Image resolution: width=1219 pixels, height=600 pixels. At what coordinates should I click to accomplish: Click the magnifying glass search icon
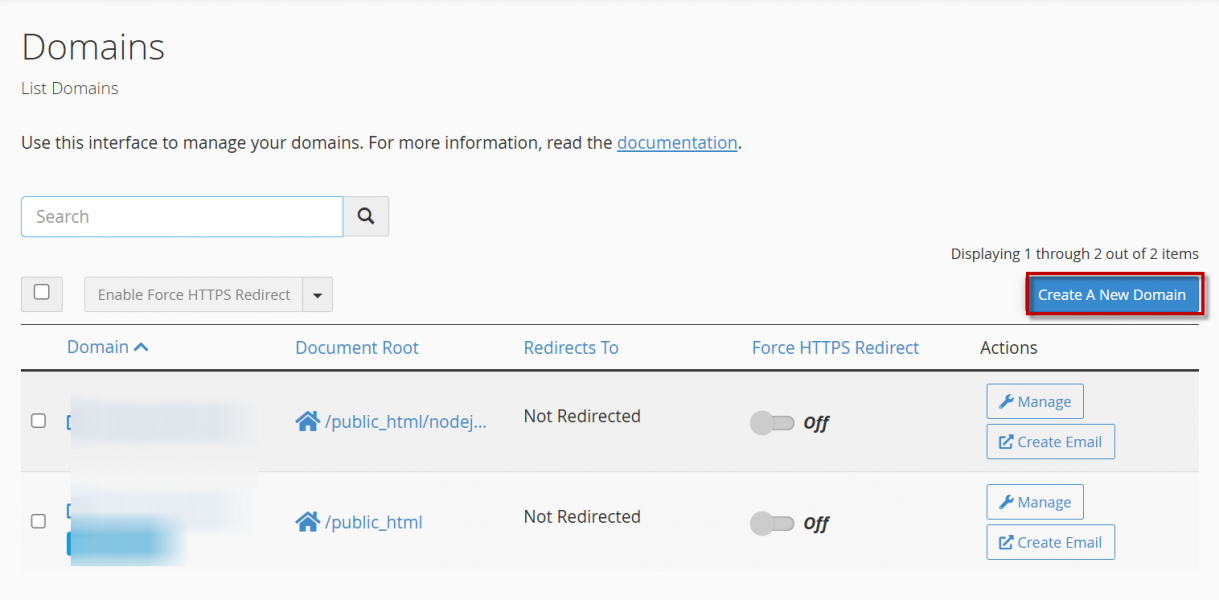coord(366,216)
